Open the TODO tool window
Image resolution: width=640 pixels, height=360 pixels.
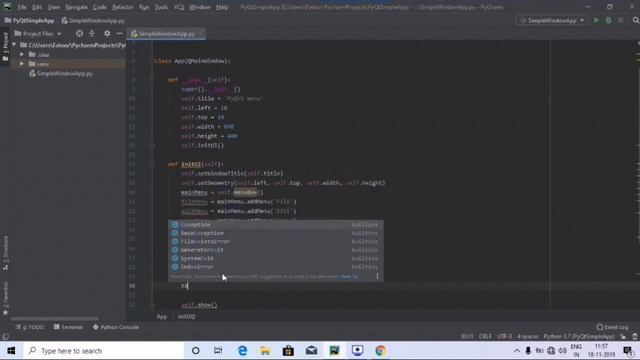[30, 327]
